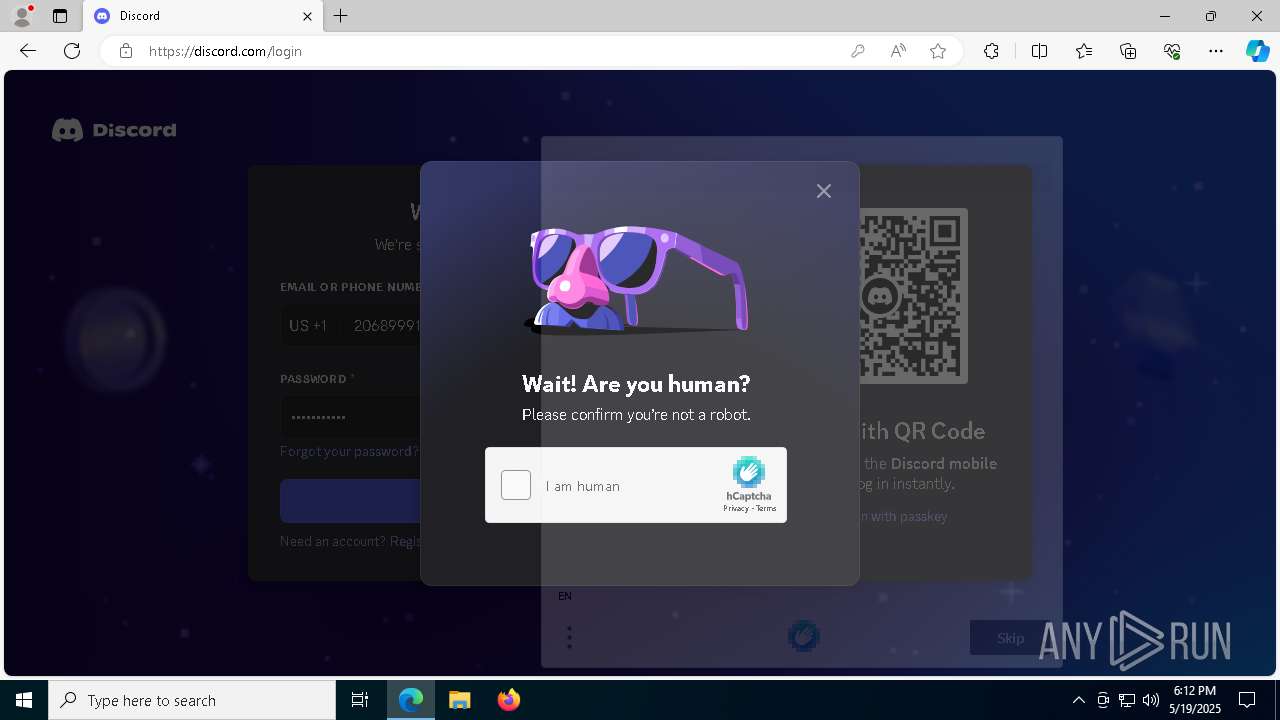
Task: Click the Discord QR code image
Action: (913, 295)
